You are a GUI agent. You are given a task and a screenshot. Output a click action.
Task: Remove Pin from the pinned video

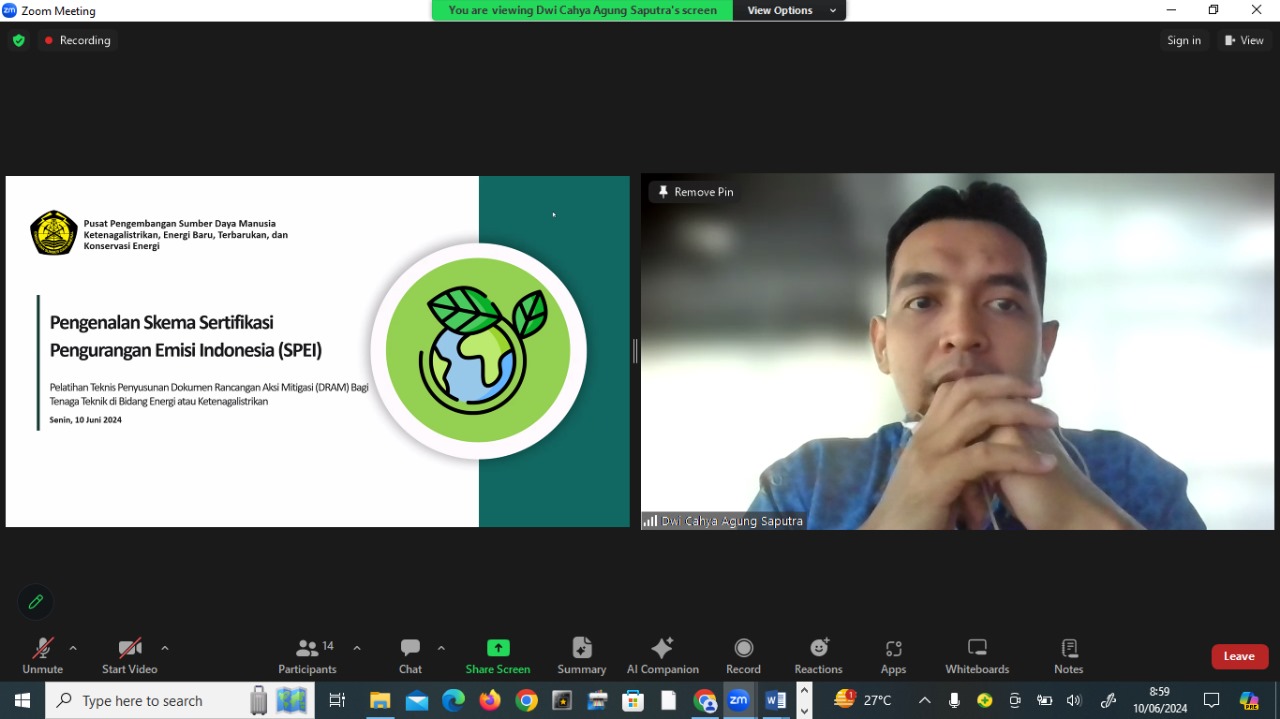click(695, 192)
